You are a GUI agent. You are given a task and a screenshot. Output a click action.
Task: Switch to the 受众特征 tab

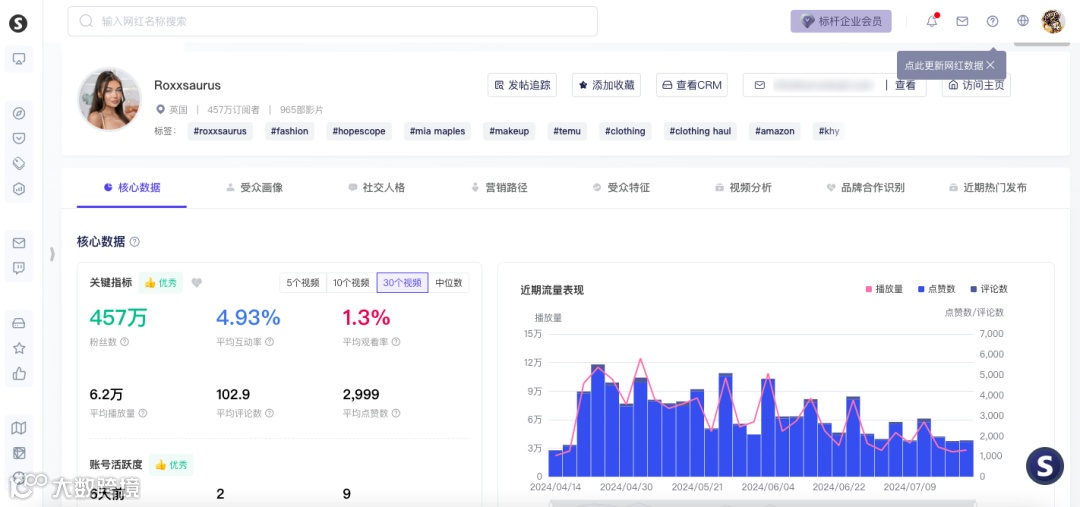click(x=621, y=187)
